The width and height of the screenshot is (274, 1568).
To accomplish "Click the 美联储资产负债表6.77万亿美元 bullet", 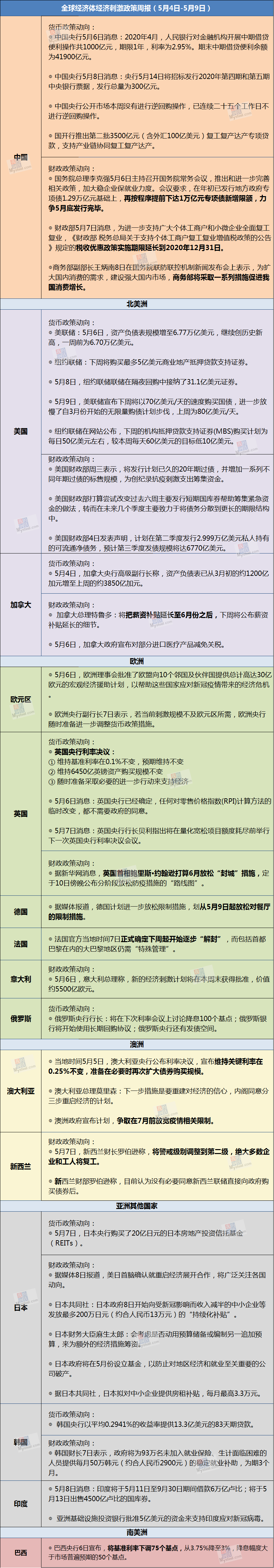I will click(x=156, y=337).
